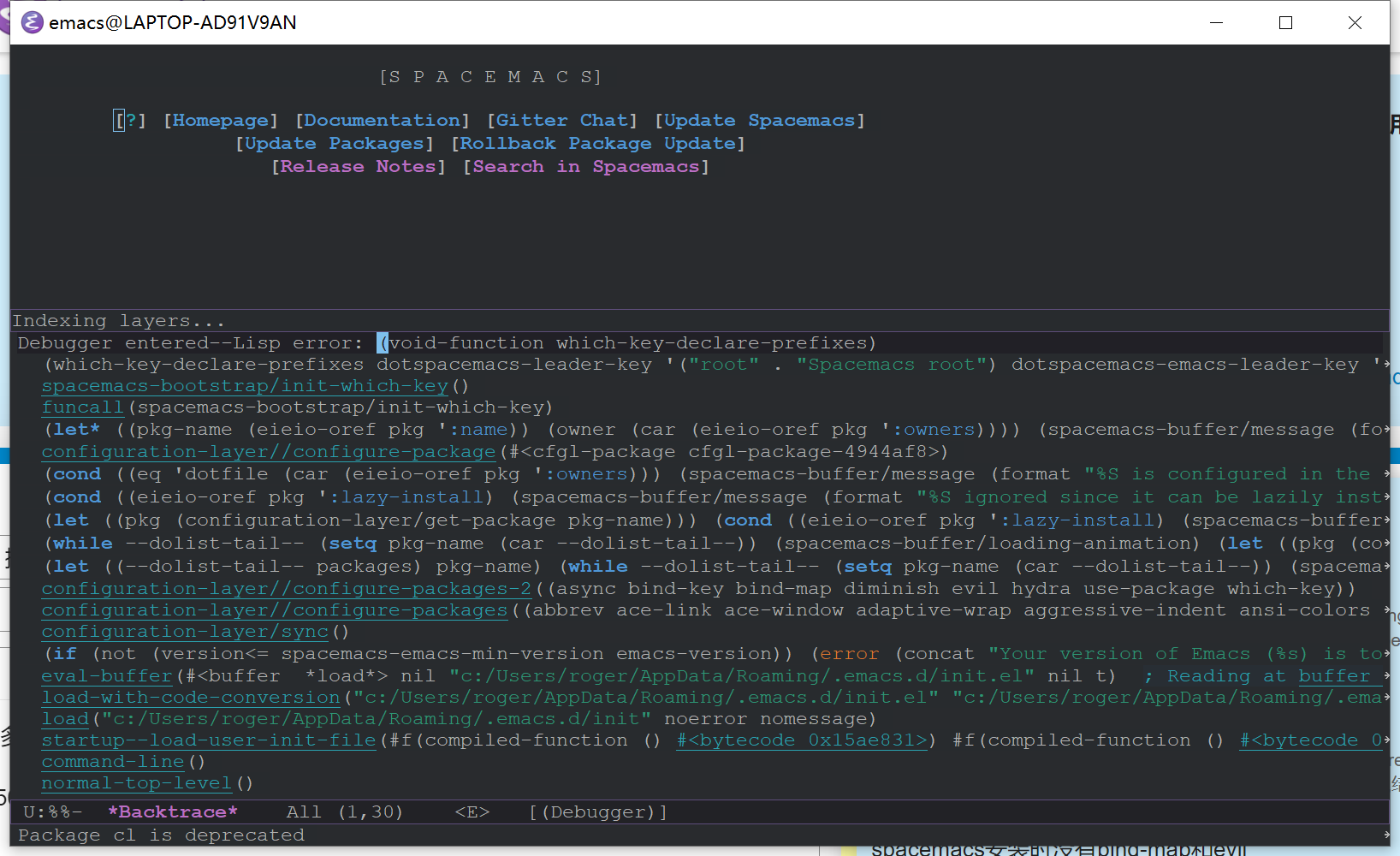Follow the eval-buffer link in the backtrace
The height and width of the screenshot is (856, 1400).
pyautogui.click(x=105, y=675)
